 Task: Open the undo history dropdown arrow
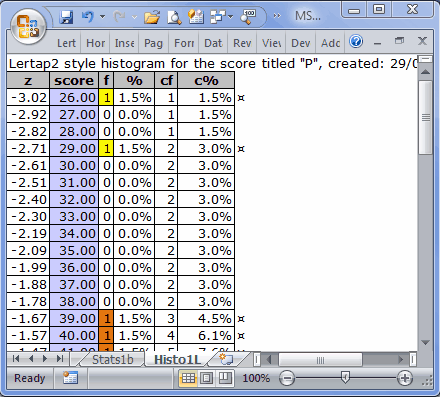point(102,16)
